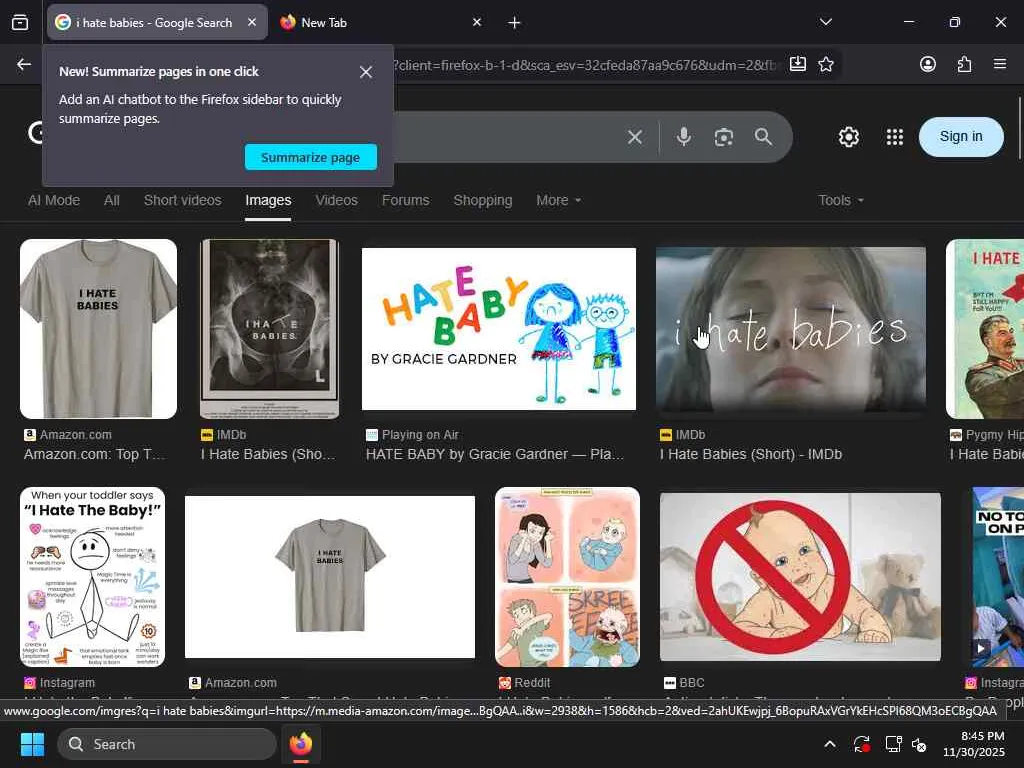Switch to the All results tab
This screenshot has width=1024, height=768.
(x=112, y=200)
